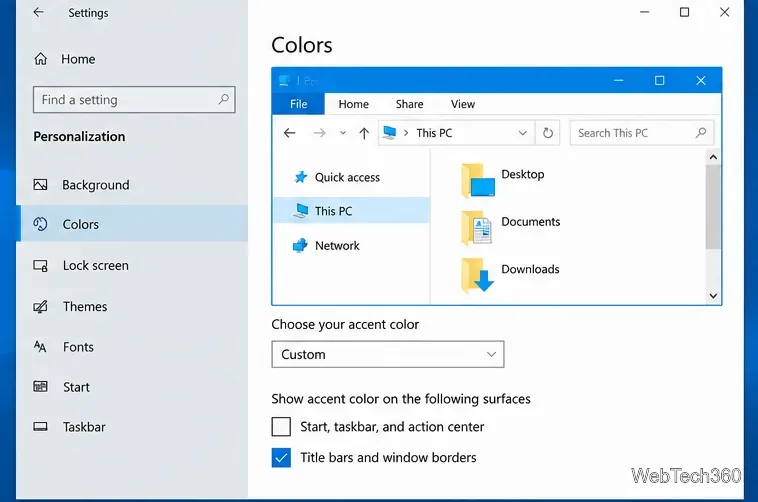
Task: Open Background personalization settings
Action: (131, 185)
